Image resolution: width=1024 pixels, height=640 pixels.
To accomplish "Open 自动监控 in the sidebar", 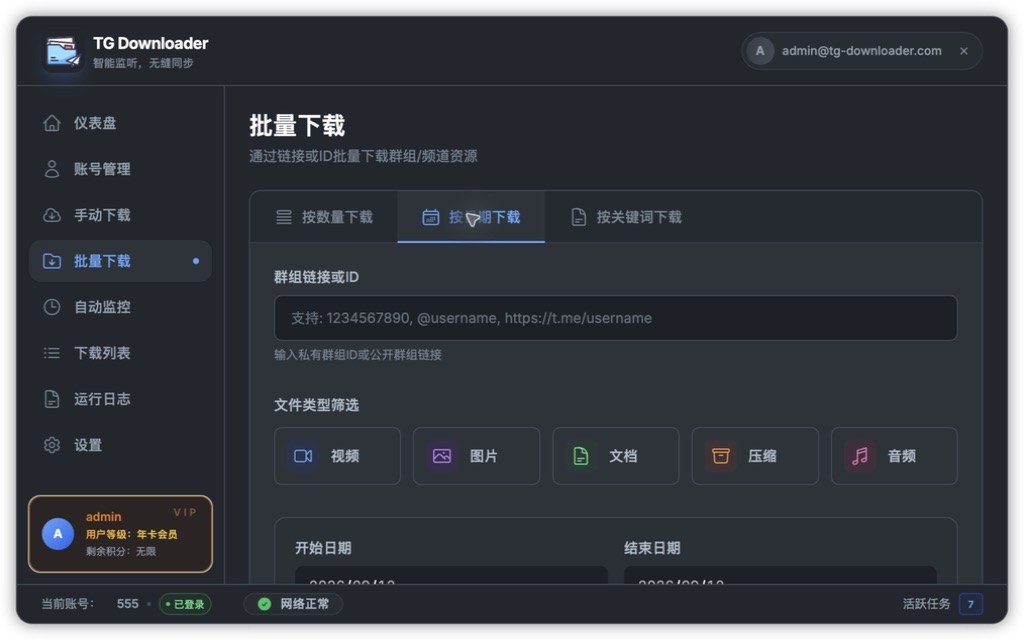I will click(x=120, y=307).
